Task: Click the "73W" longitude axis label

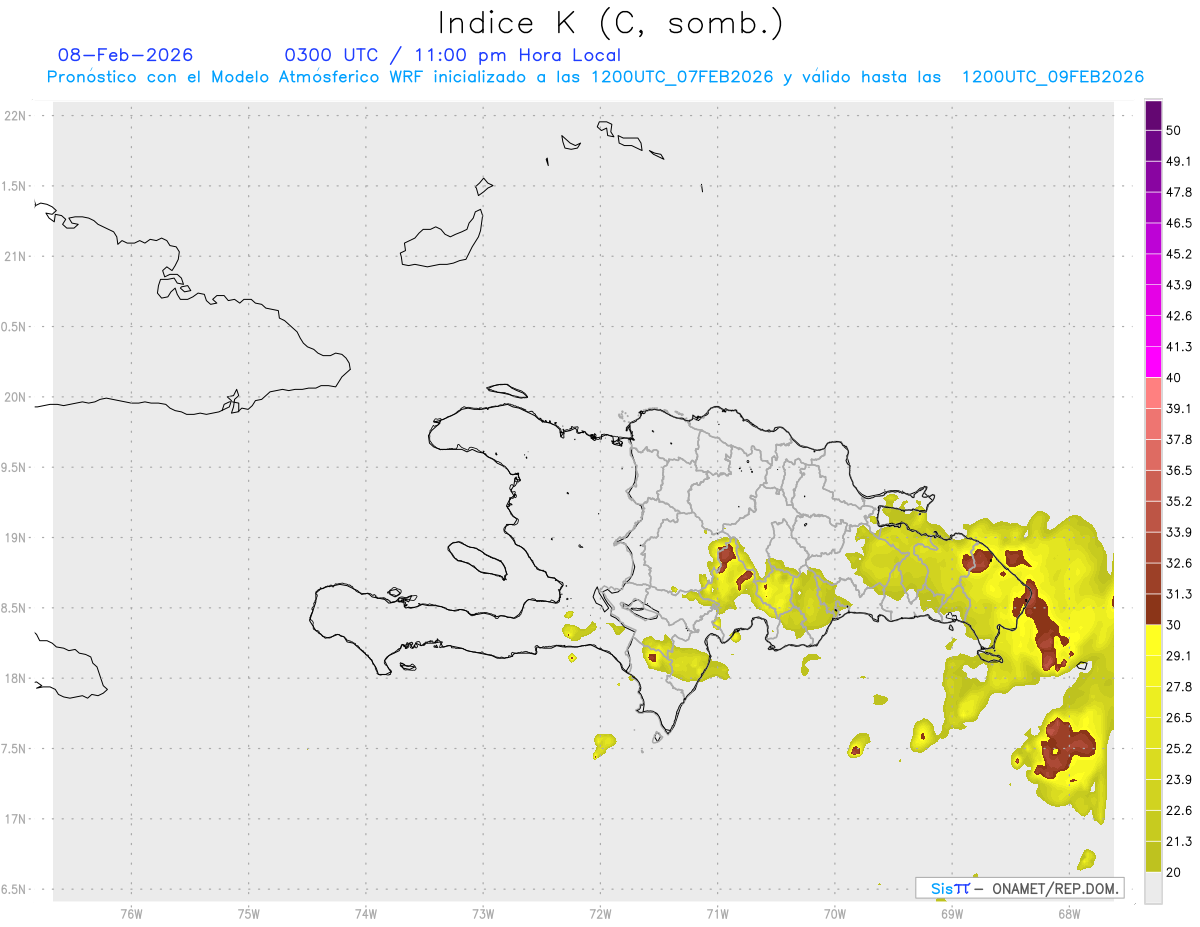Action: pyautogui.click(x=483, y=913)
